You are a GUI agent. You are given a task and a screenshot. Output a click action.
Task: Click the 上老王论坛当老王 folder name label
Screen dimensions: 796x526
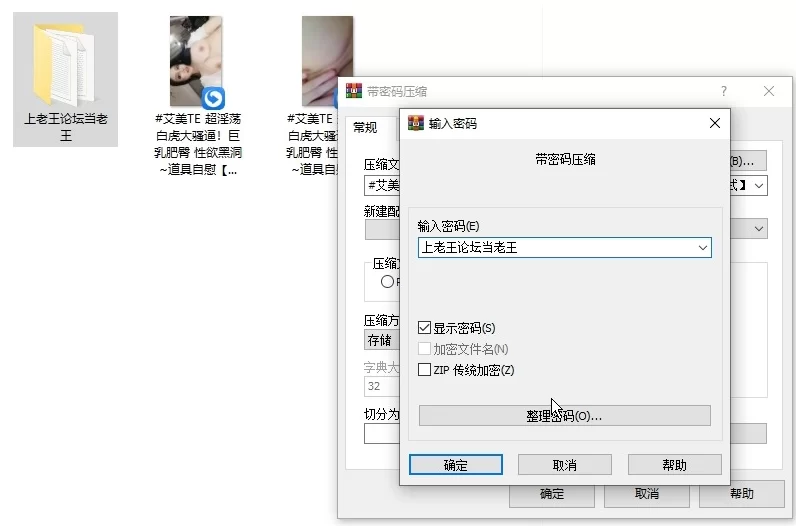click(66, 127)
